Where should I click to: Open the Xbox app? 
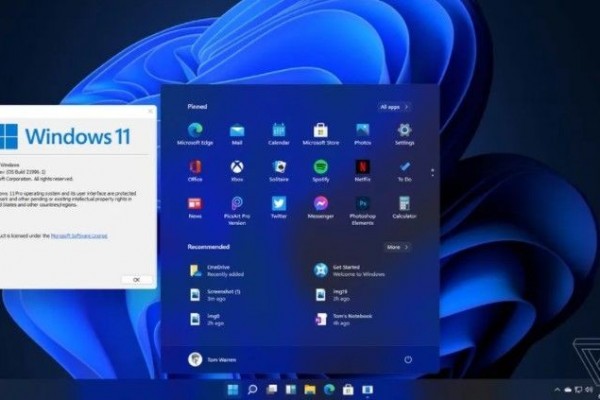click(x=237, y=171)
